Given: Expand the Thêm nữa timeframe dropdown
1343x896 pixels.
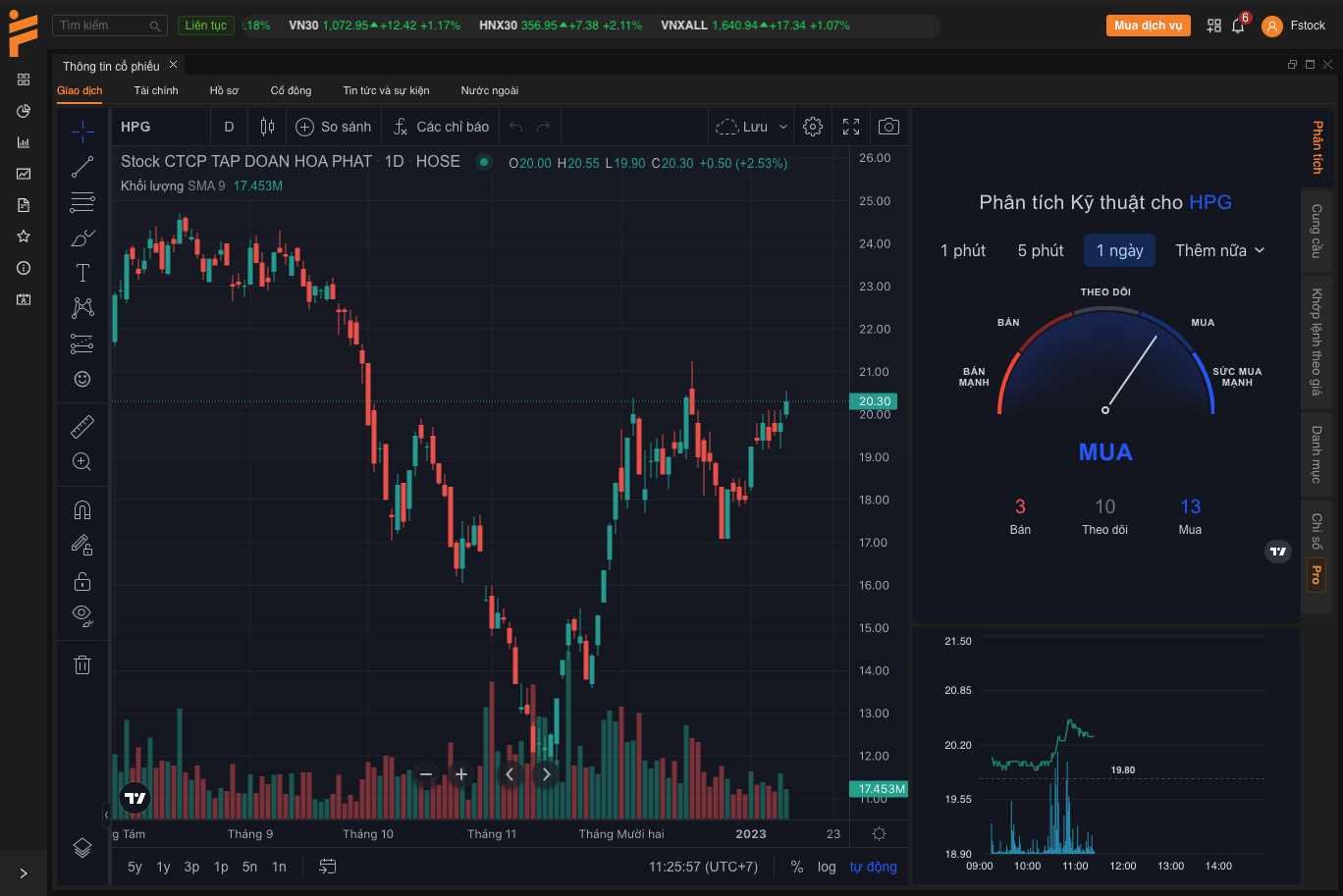Looking at the screenshot, I should coord(1219,250).
